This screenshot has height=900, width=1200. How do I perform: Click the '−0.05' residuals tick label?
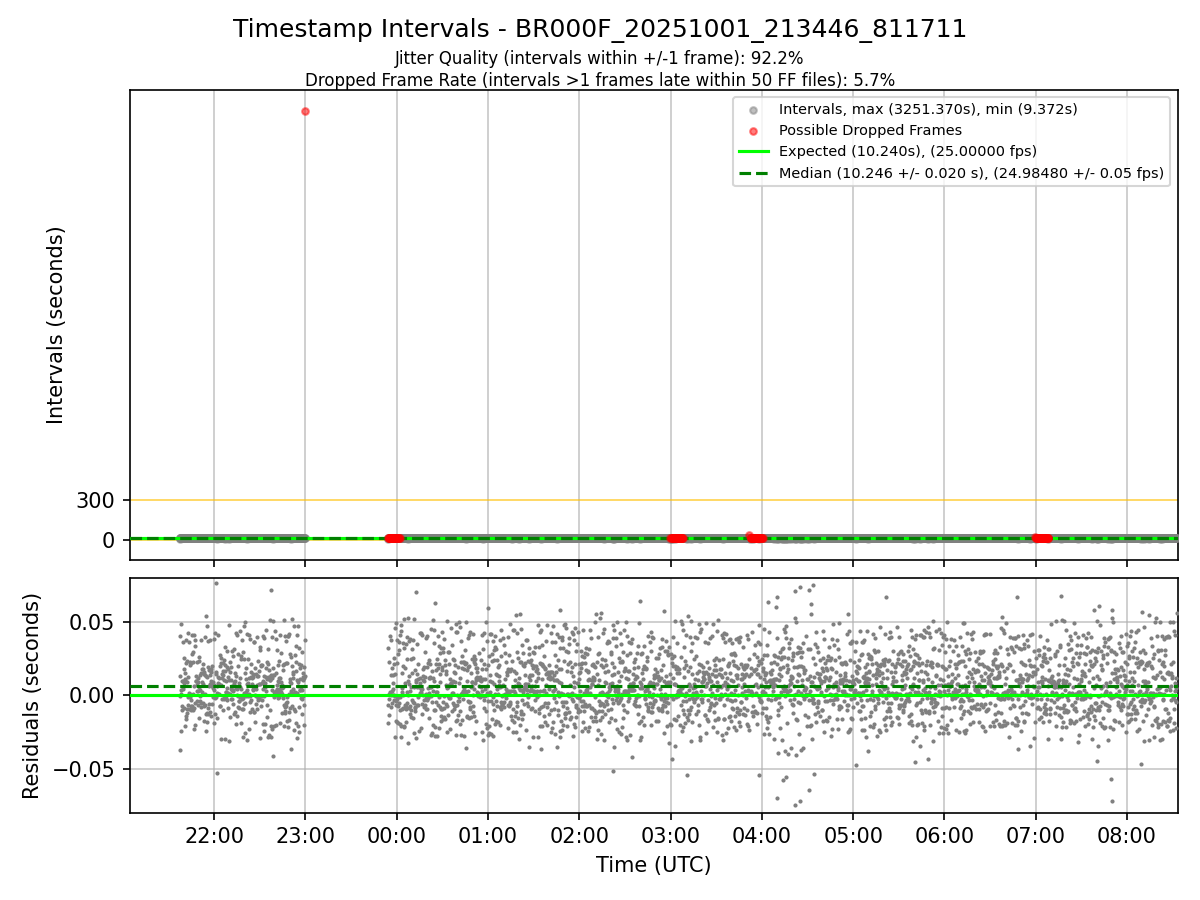(86, 769)
